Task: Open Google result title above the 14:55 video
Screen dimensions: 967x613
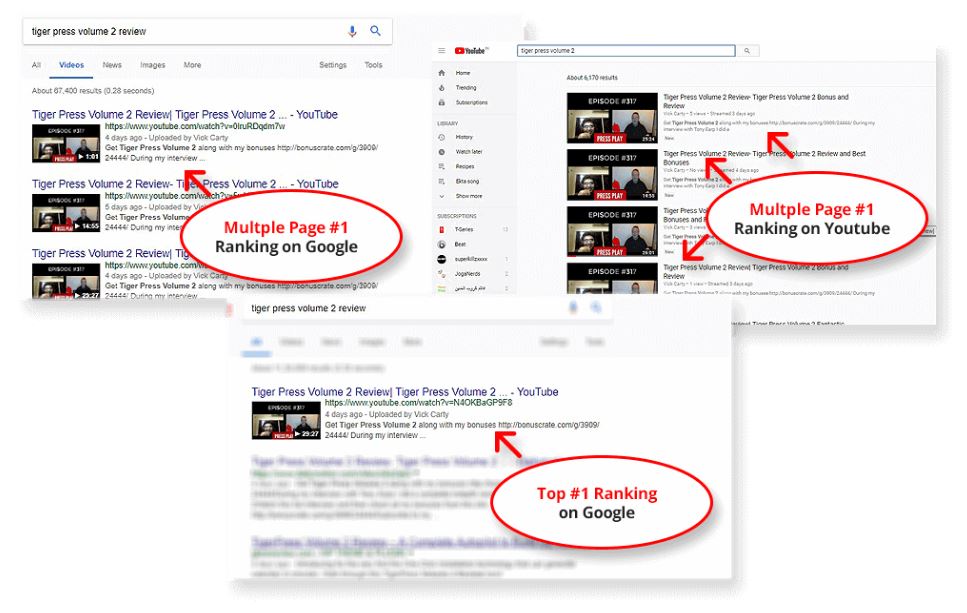Action: [x=185, y=184]
